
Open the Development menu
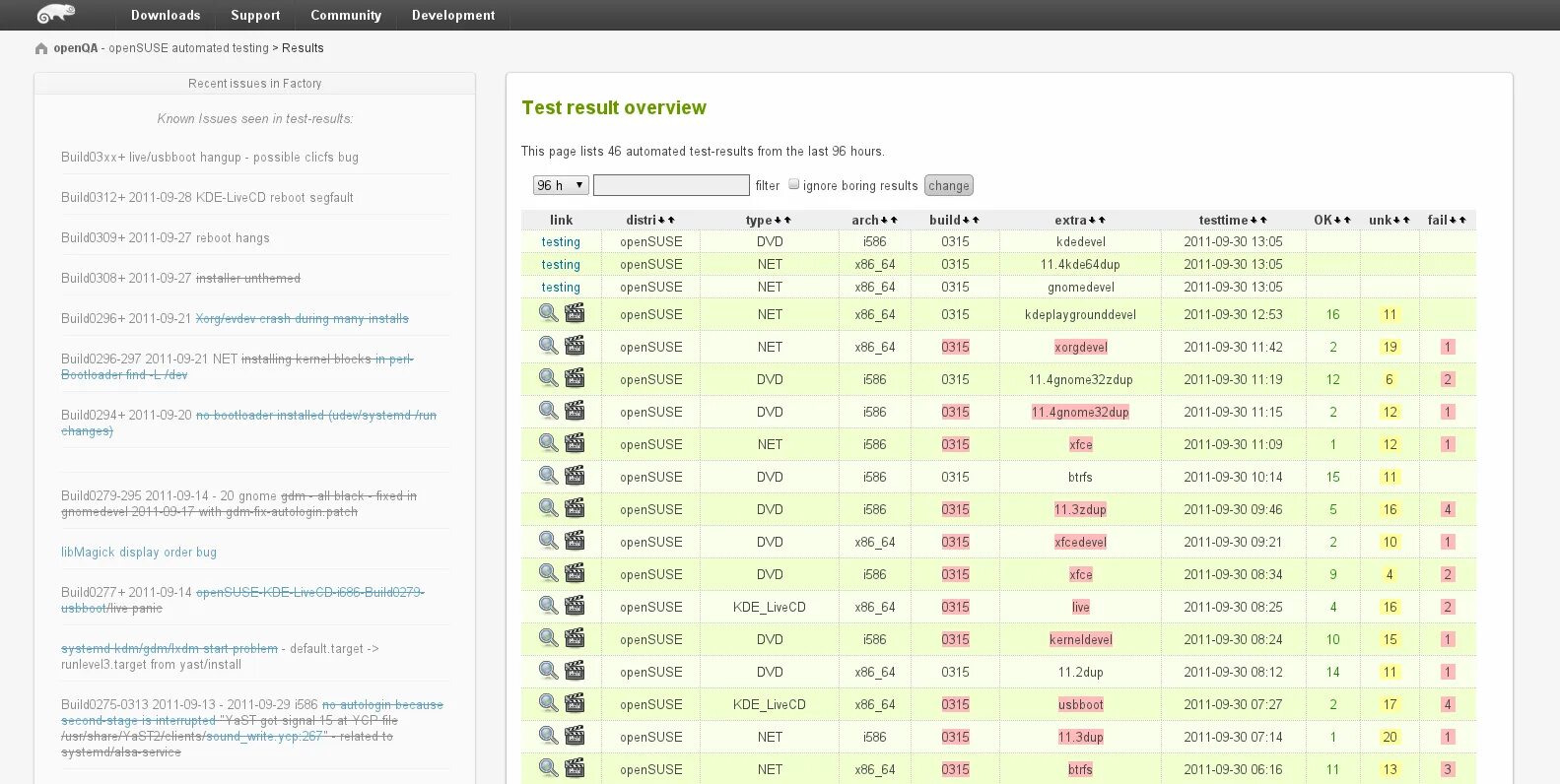(453, 15)
